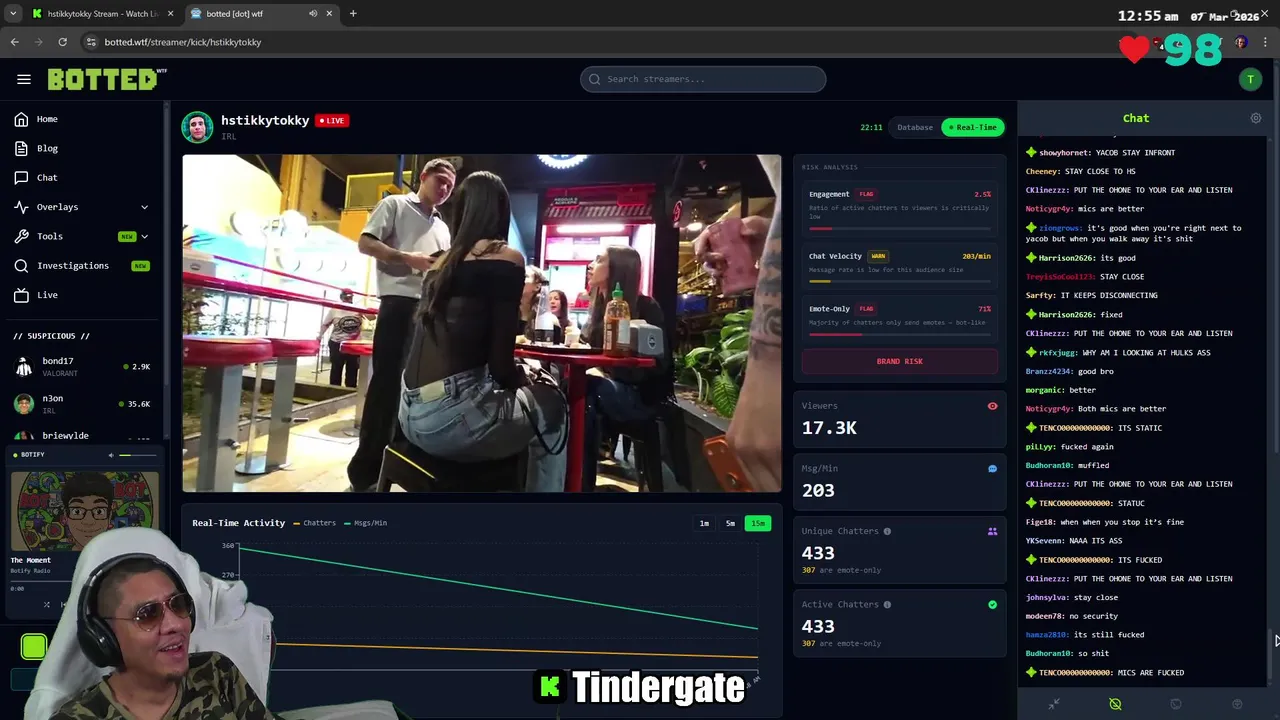Viewport: 1280px width, 720px height.
Task: Click the n3on avatar thumbnail
Action: [x=24, y=404]
